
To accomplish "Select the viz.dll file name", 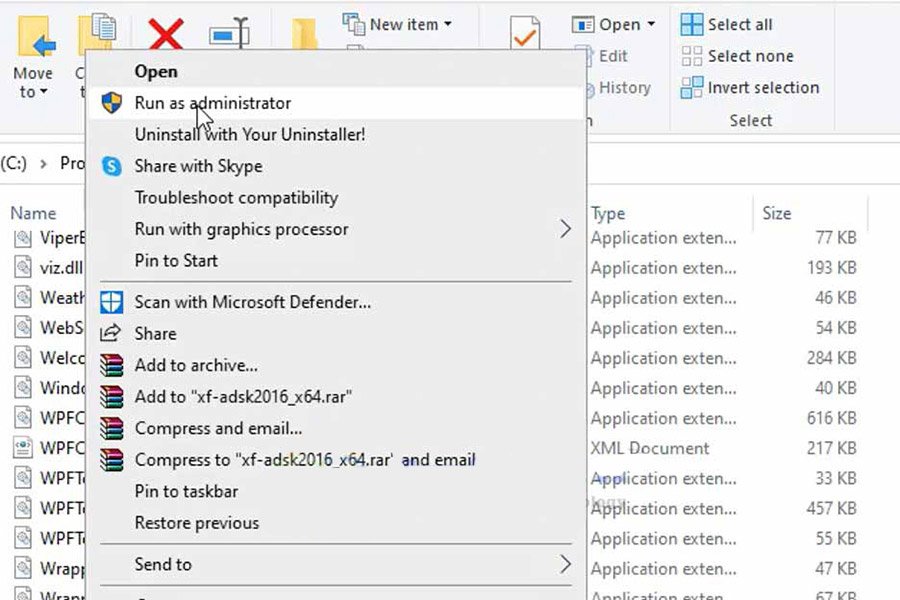I will click(61, 268).
